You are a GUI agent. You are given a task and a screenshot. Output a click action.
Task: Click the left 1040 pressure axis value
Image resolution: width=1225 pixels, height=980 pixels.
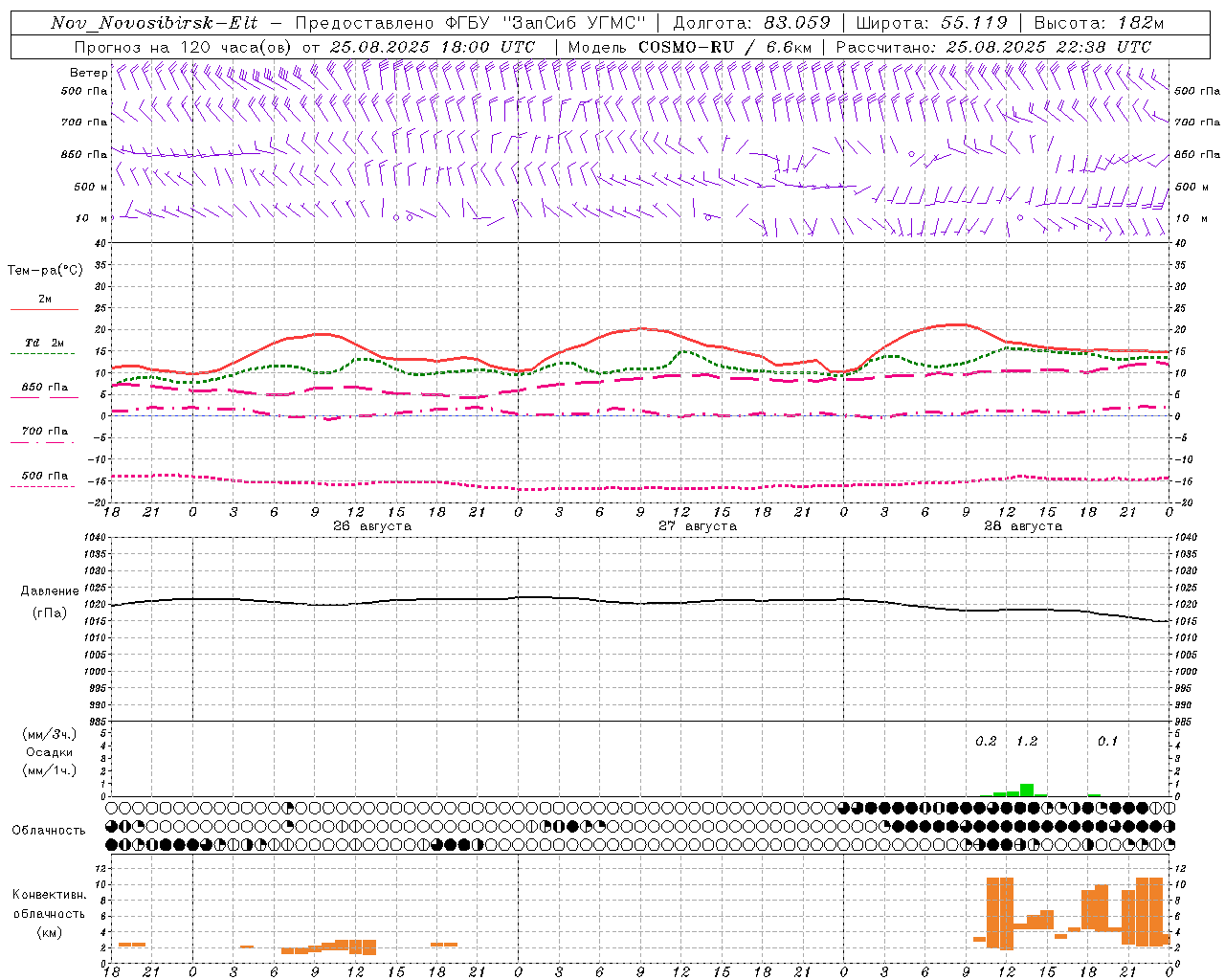click(97, 538)
